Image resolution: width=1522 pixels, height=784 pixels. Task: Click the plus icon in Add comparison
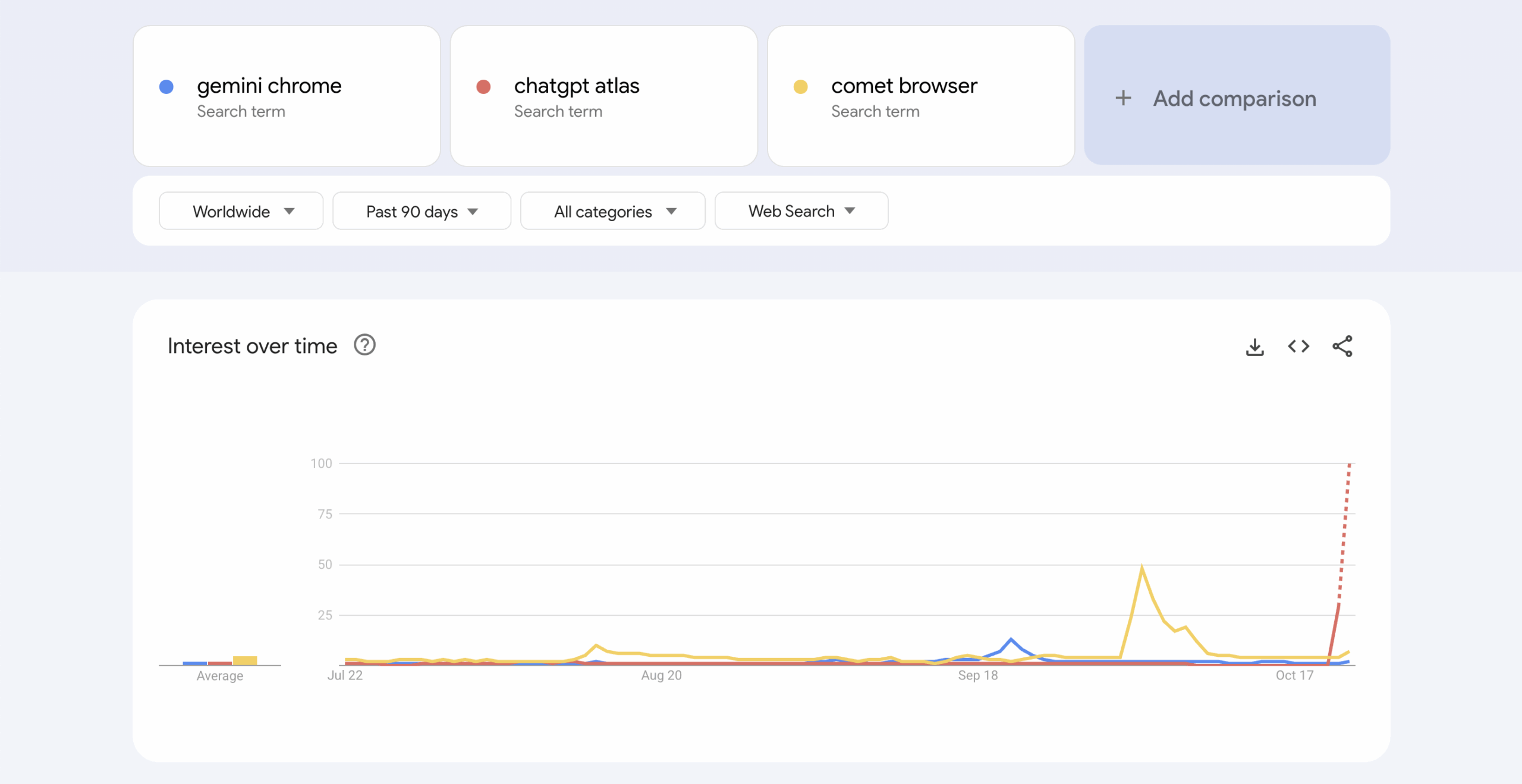(1123, 98)
